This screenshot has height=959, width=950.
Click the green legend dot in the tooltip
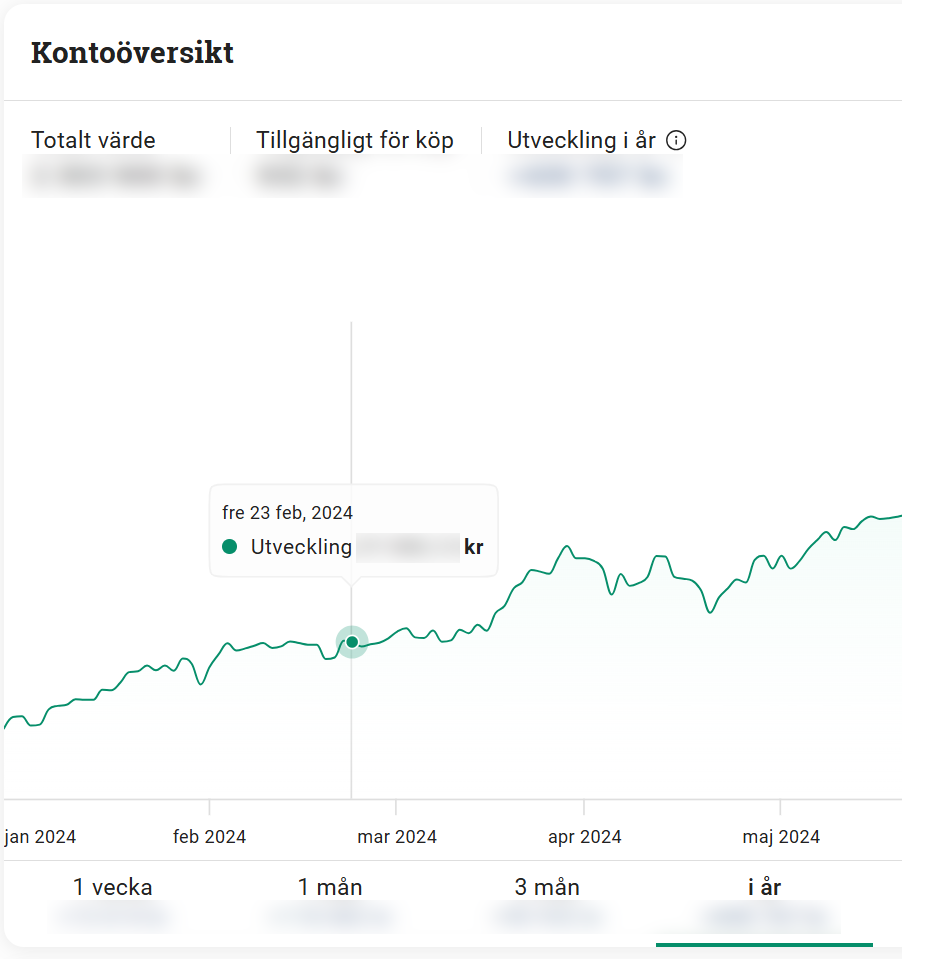(230, 547)
